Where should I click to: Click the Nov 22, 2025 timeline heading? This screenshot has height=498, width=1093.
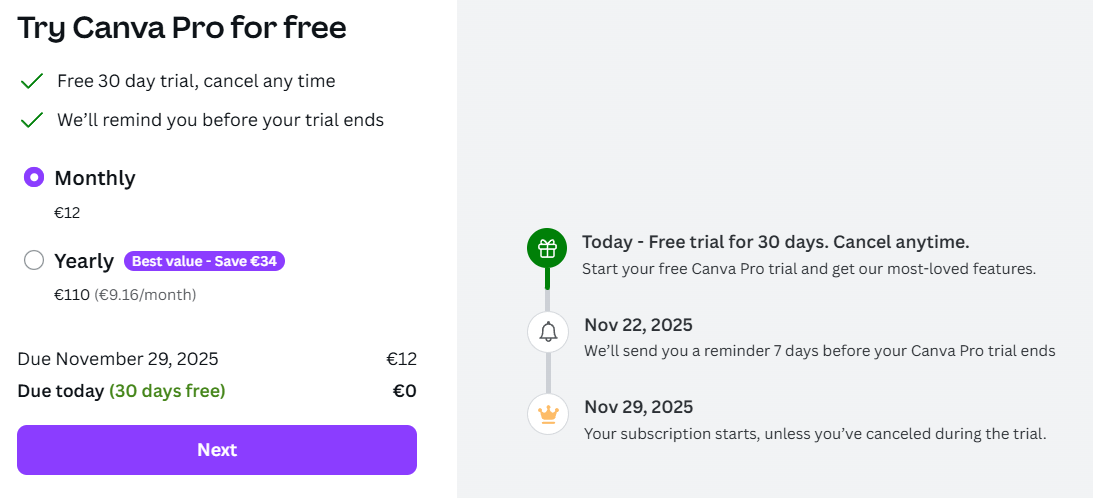[638, 325]
